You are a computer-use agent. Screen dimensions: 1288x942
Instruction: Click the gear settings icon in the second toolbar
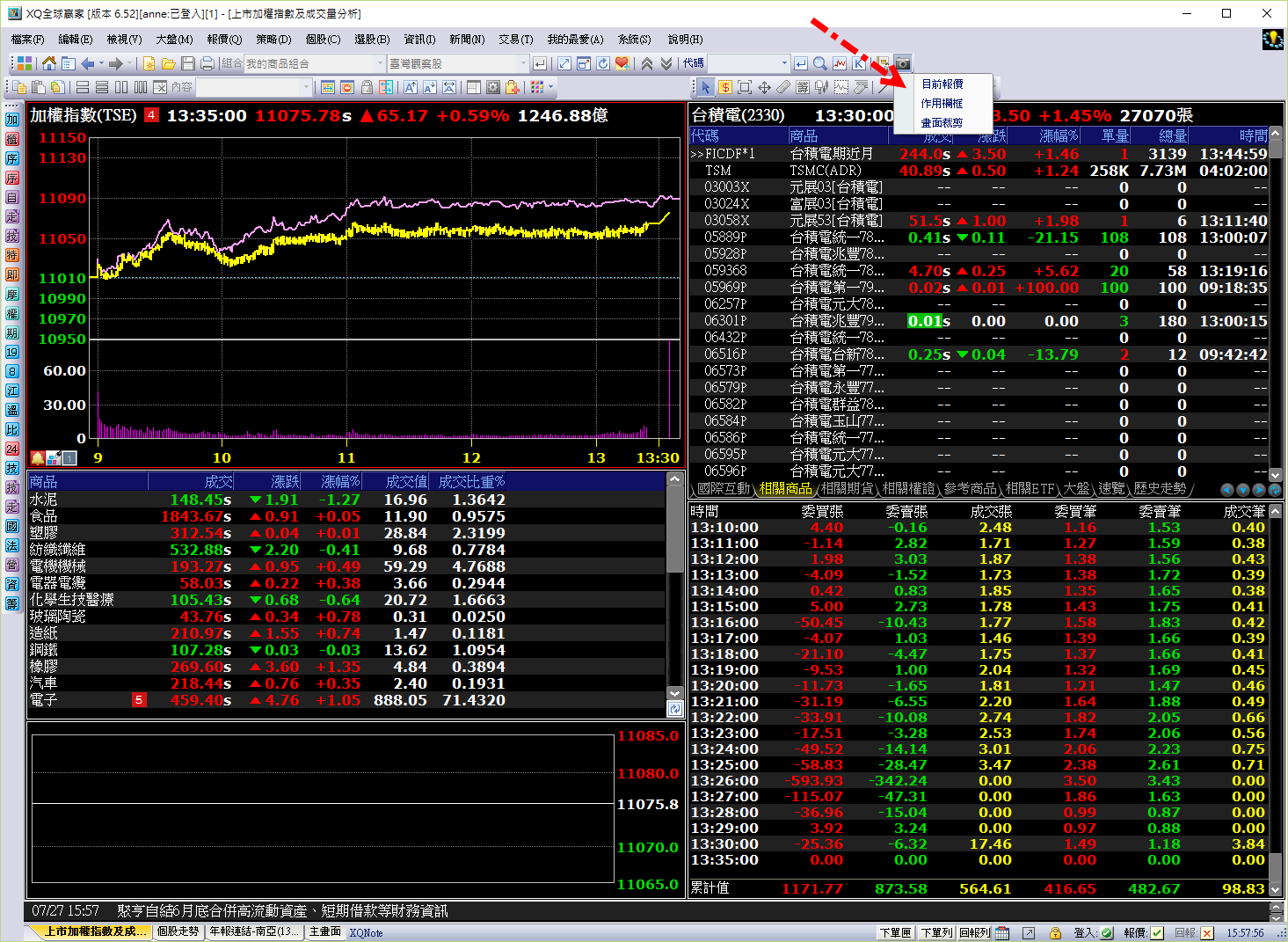(x=493, y=87)
